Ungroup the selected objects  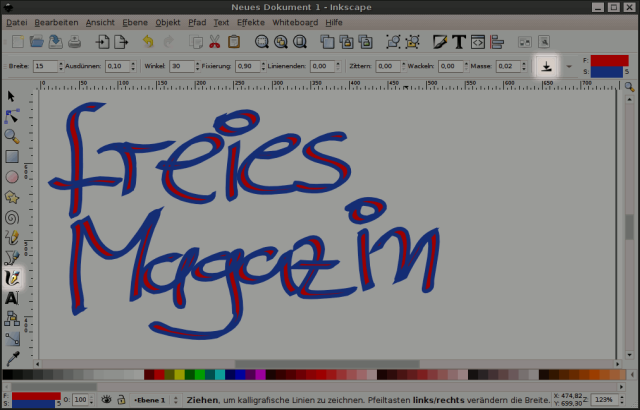pyautogui.click(x=413, y=42)
